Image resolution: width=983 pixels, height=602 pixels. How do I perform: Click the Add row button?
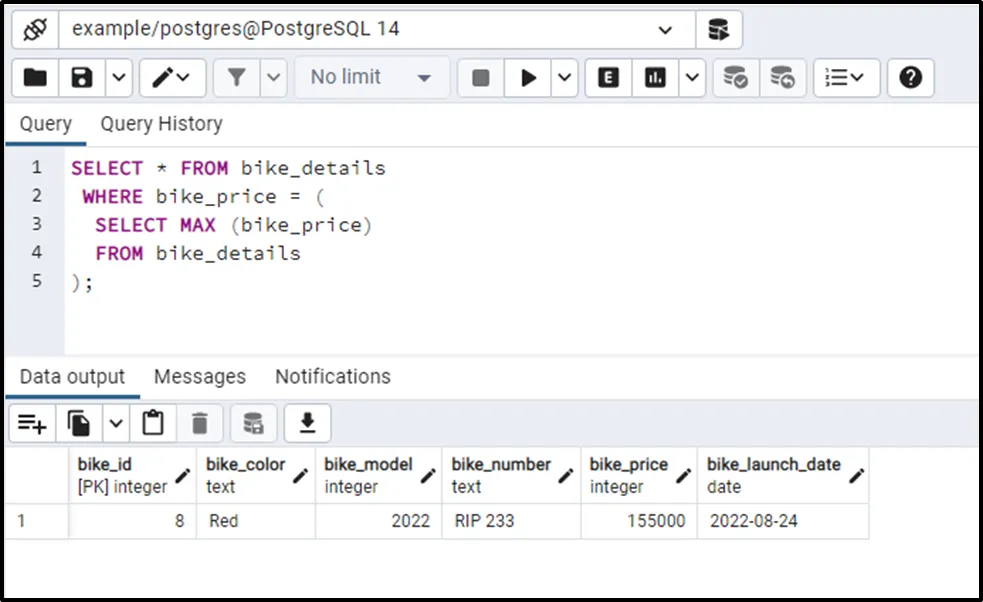point(32,424)
